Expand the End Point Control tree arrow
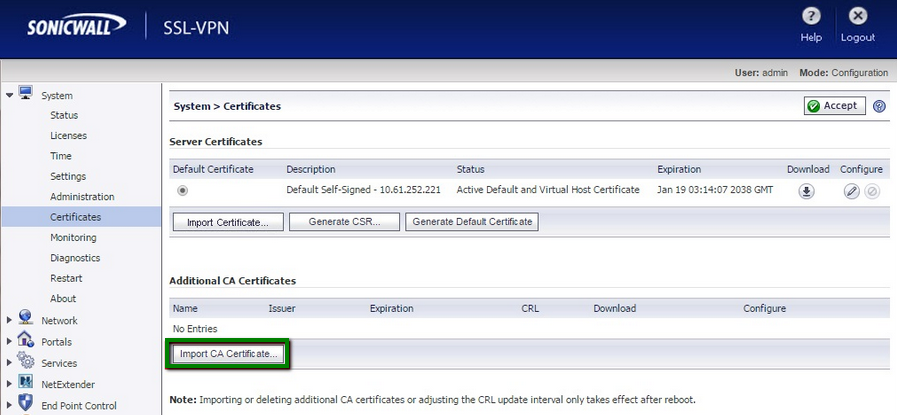The image size is (897, 415). 9,405
